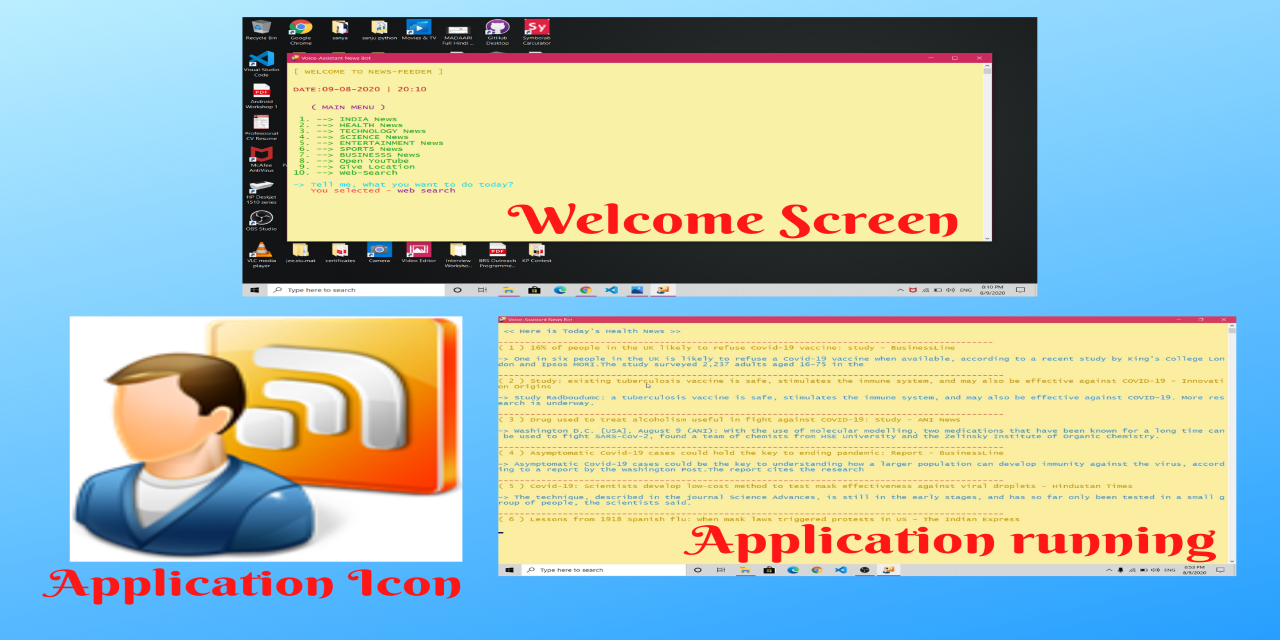The width and height of the screenshot is (1280, 640).
Task: Open Edge browser in Welcome Screen taskbar
Action: point(560,290)
